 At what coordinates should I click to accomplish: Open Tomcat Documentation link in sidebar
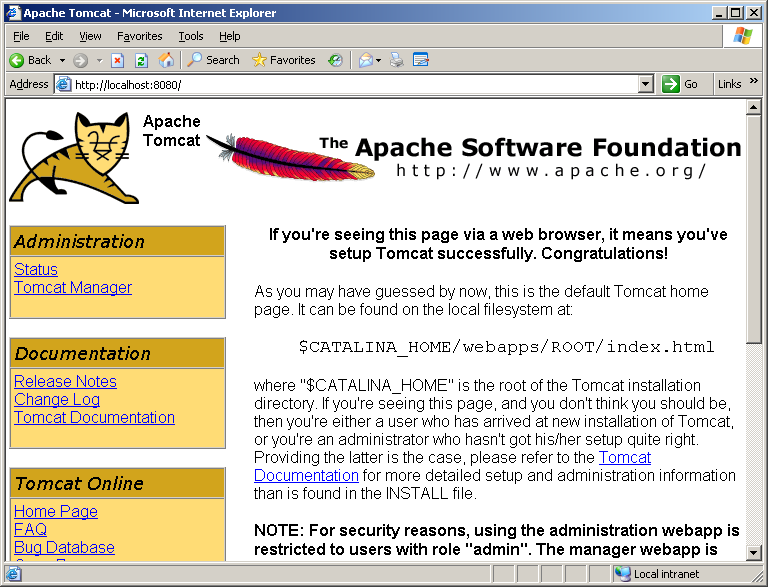click(95, 417)
